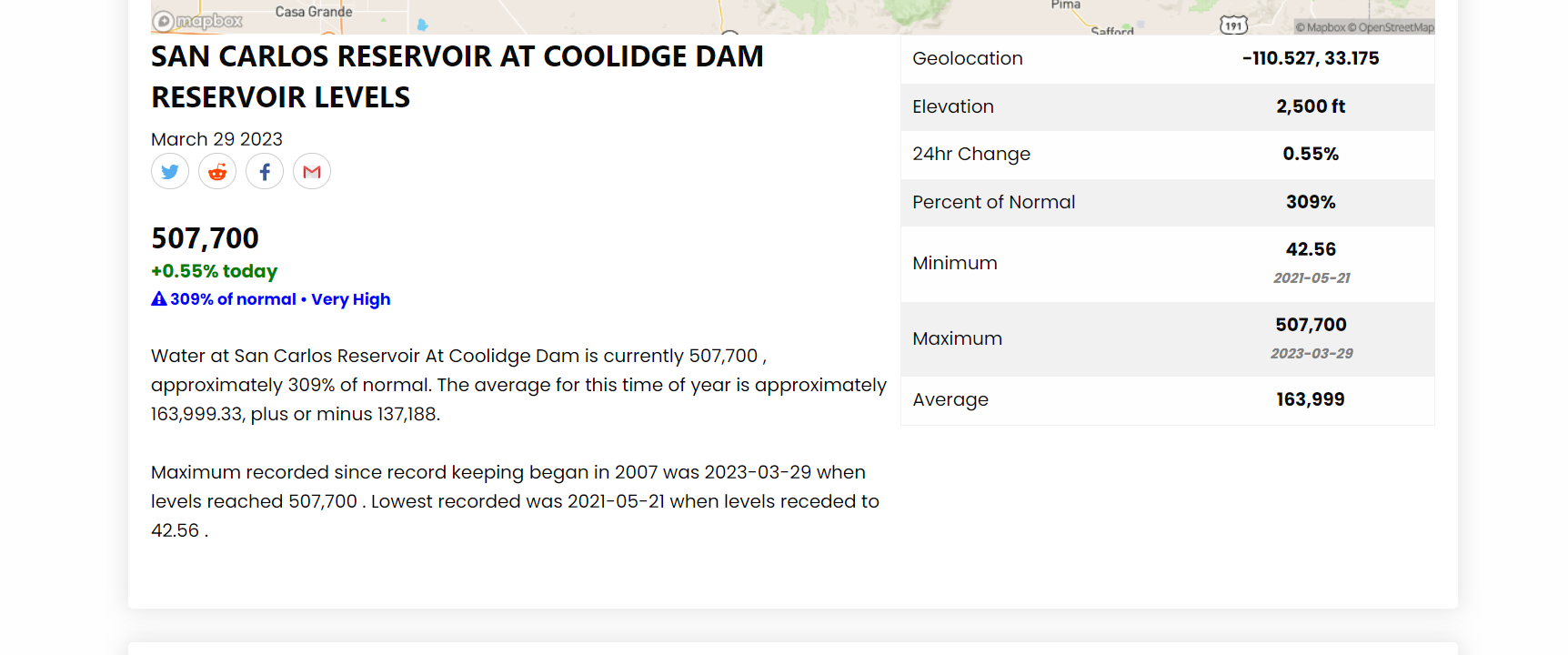Screen dimensions: 1568x655
Task: Click the Maximum date 2023-03-29
Action: click(1312, 354)
